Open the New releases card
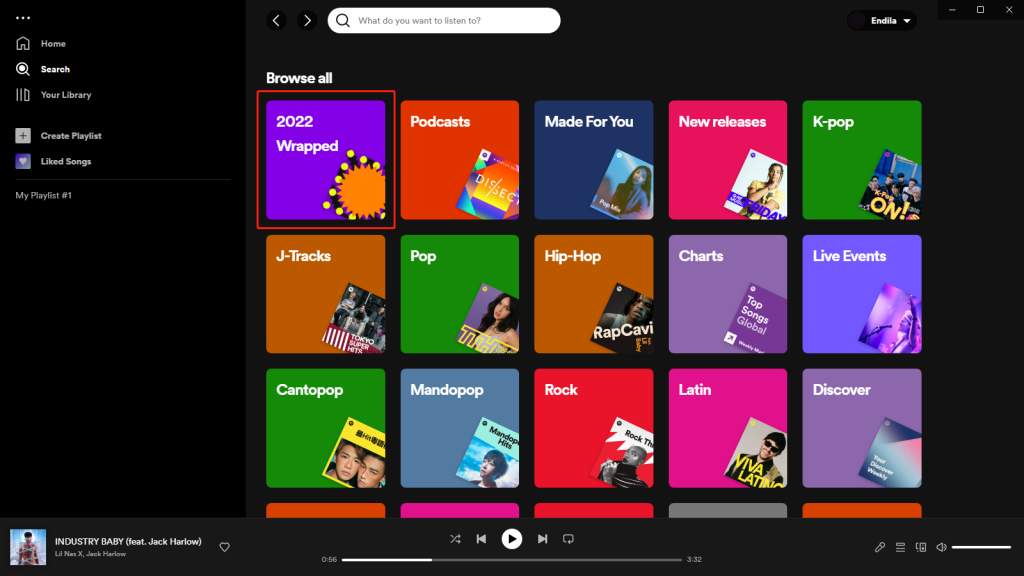Image resolution: width=1024 pixels, height=576 pixels. 728,160
